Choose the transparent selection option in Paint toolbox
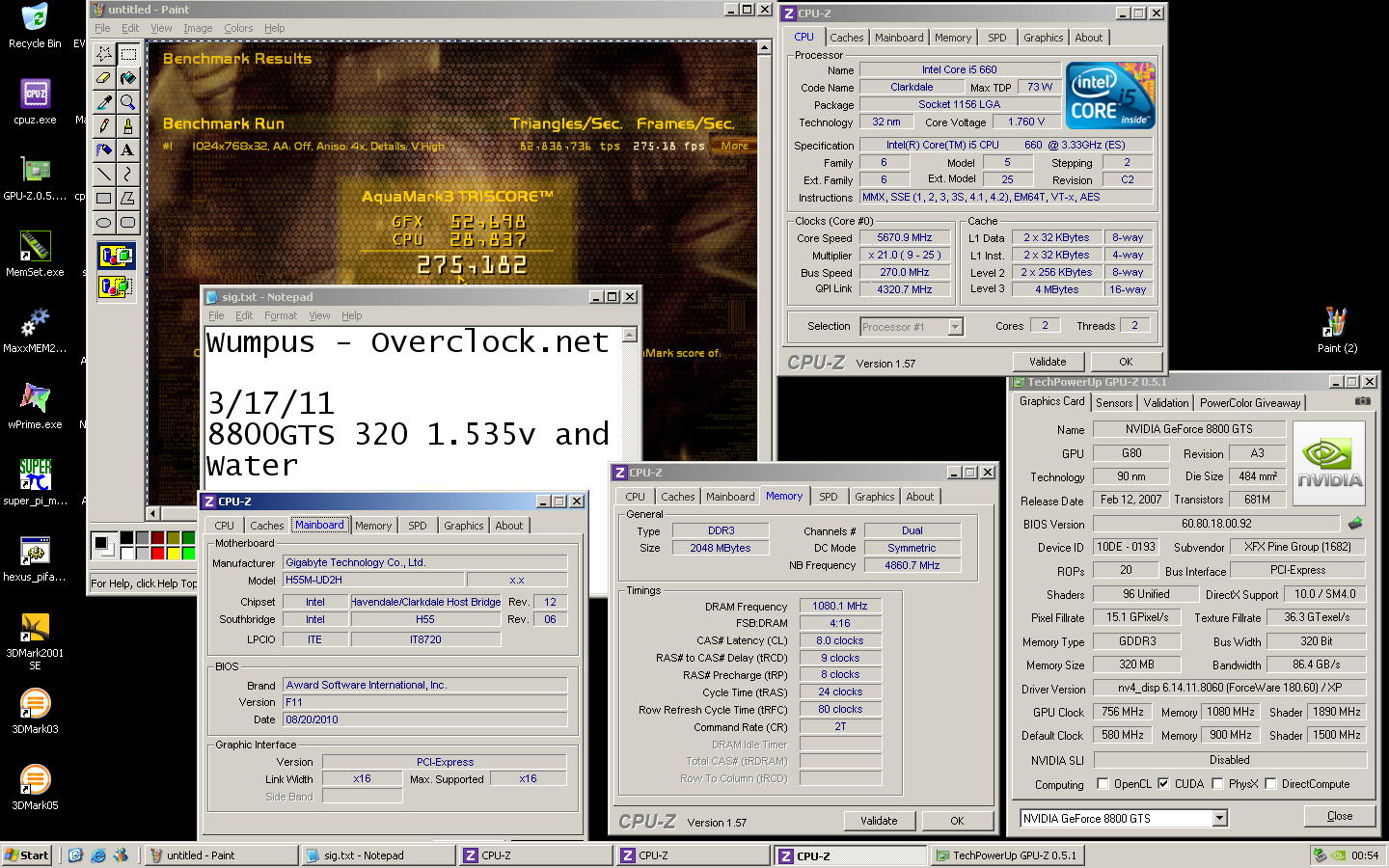The image size is (1389, 868). point(116,286)
